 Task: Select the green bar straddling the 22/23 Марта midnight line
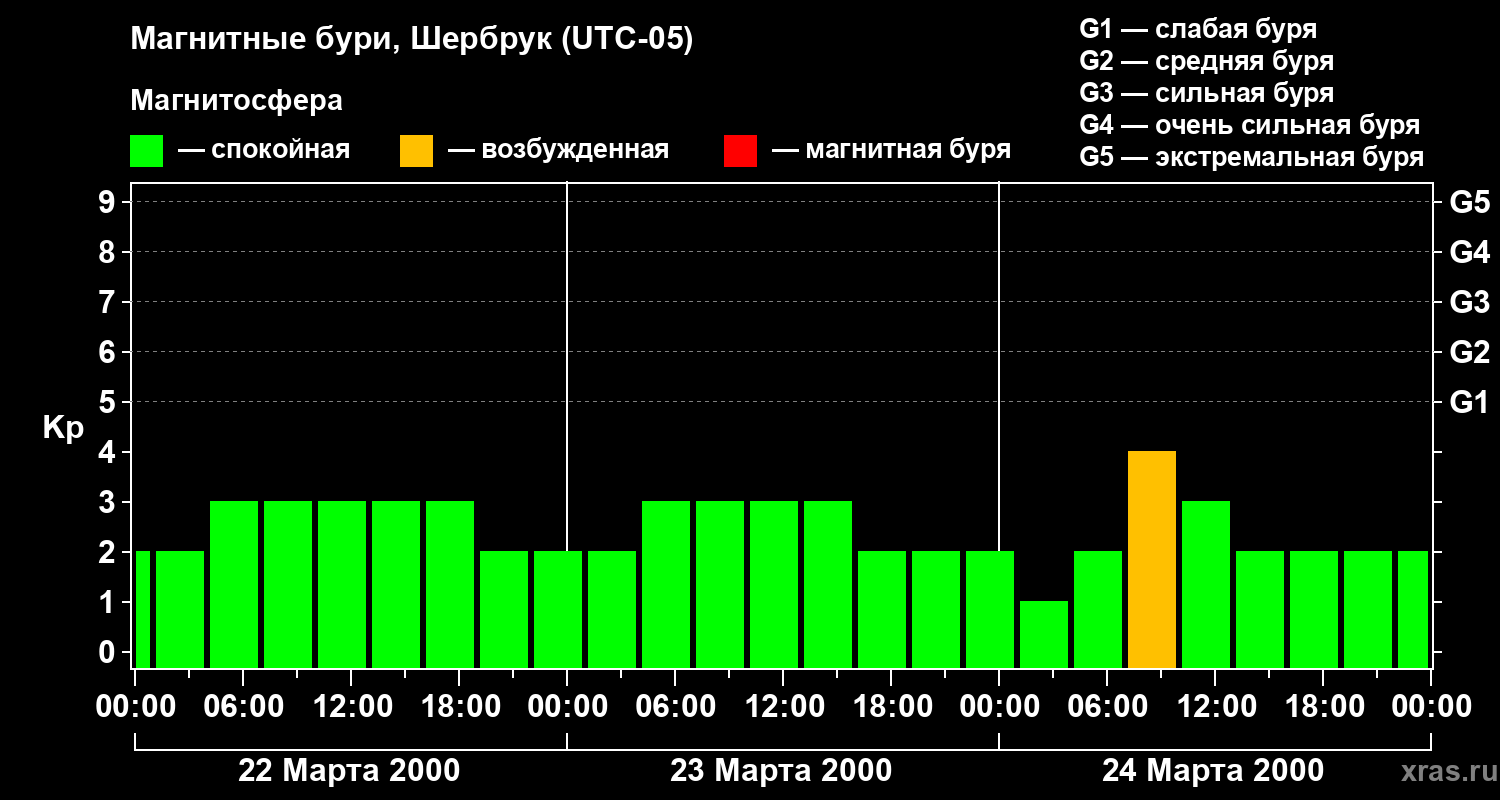[558, 610]
